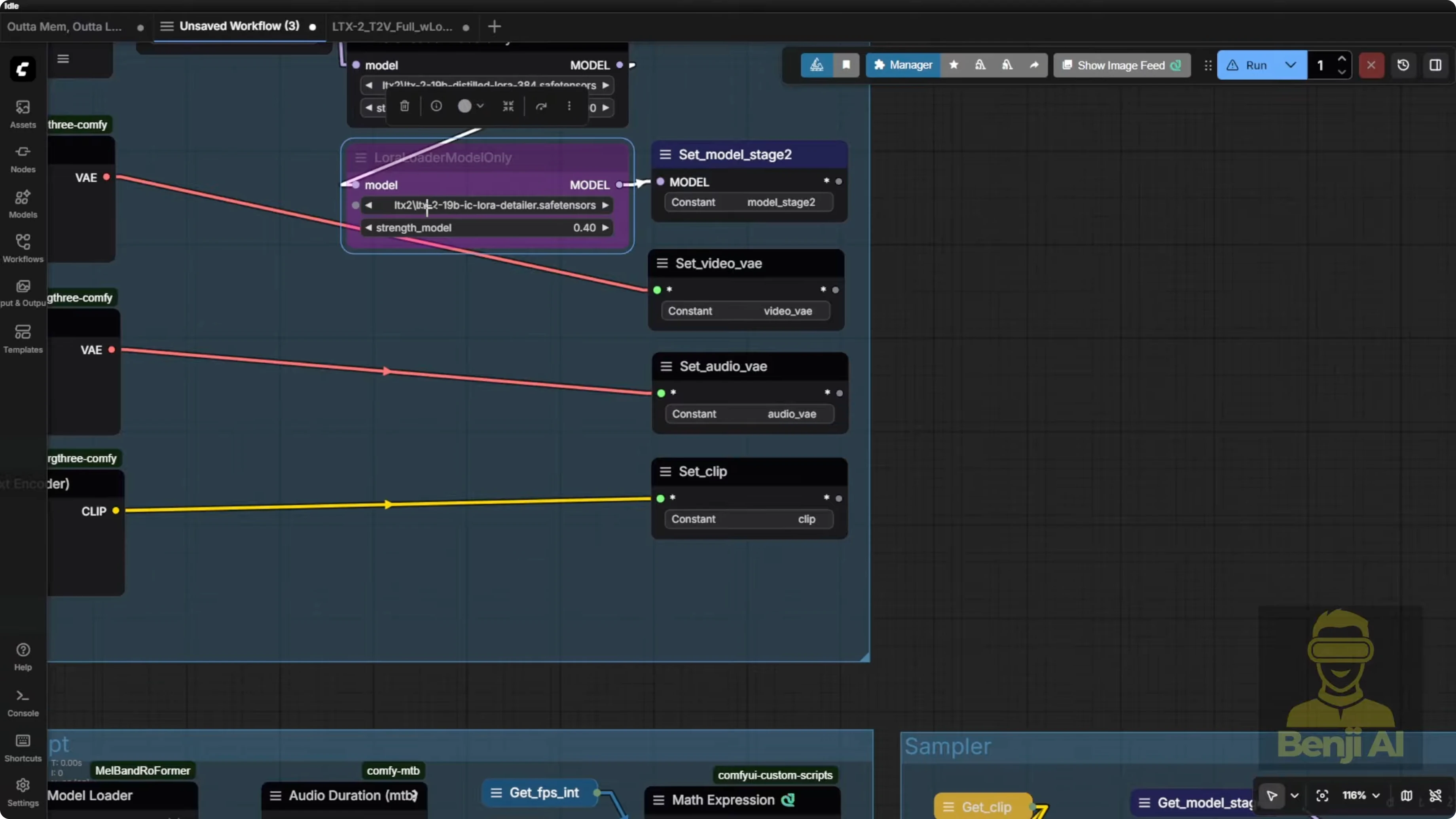Open the Models sidebar panel

point(23,203)
